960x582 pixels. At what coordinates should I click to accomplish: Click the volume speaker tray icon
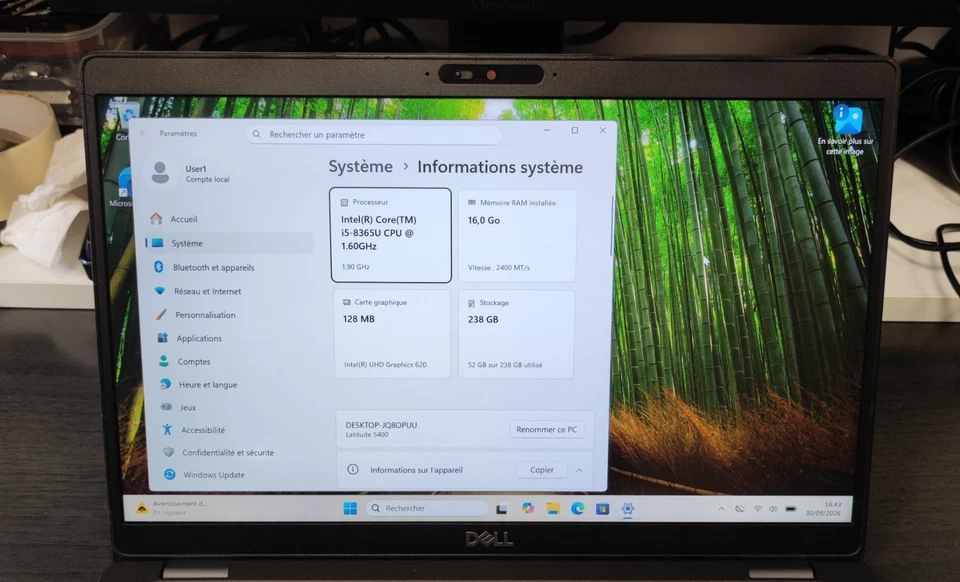point(773,509)
